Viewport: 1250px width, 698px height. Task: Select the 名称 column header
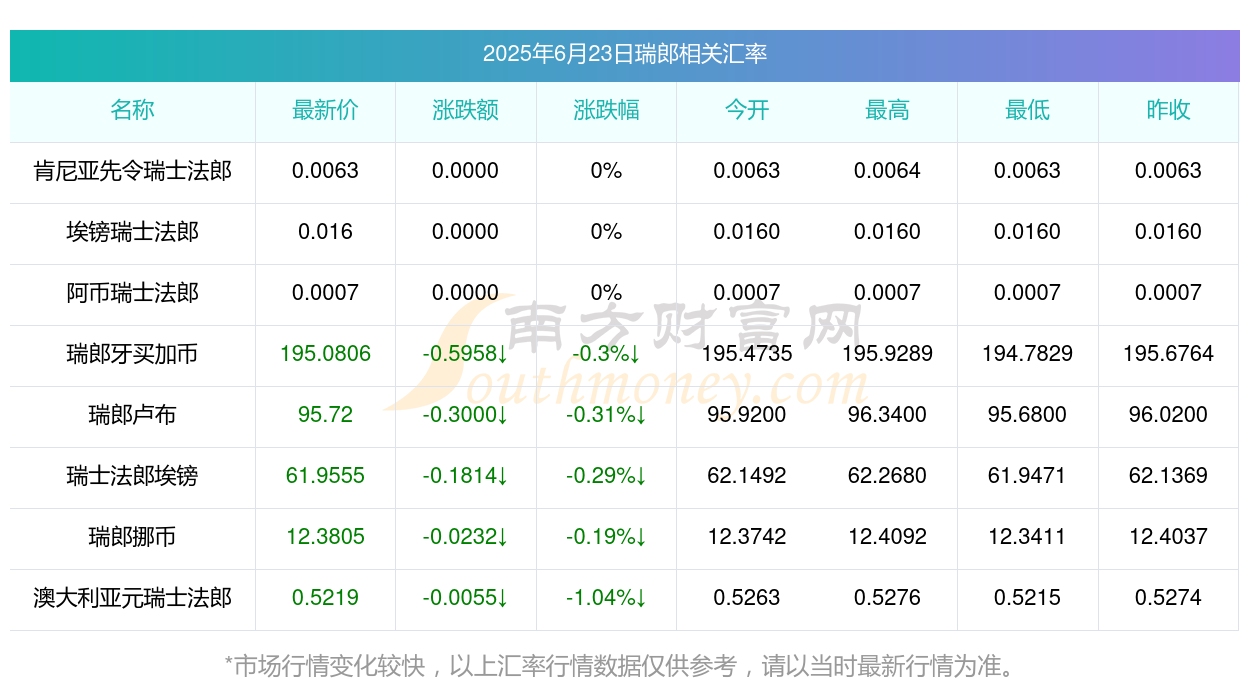click(133, 110)
